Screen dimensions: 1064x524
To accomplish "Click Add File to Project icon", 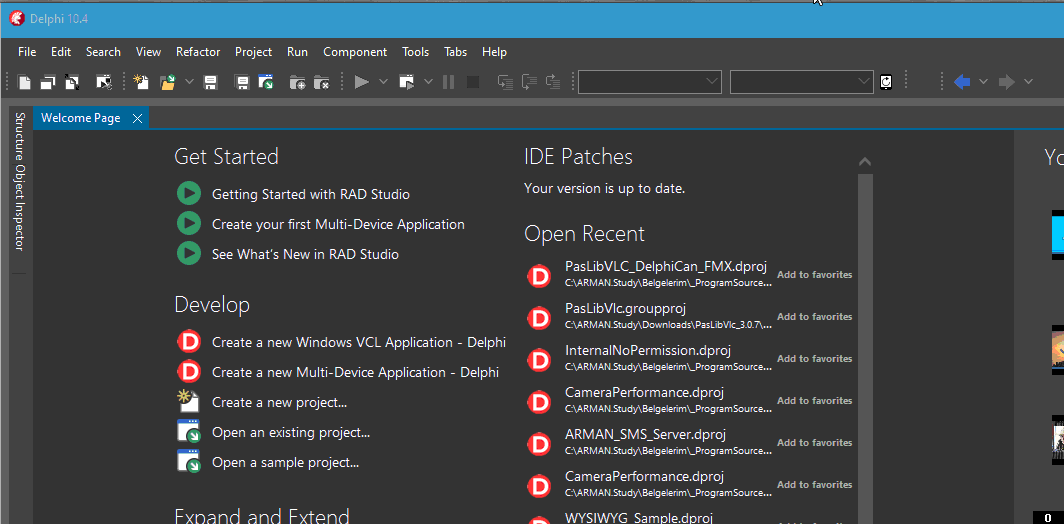I will point(297,82).
